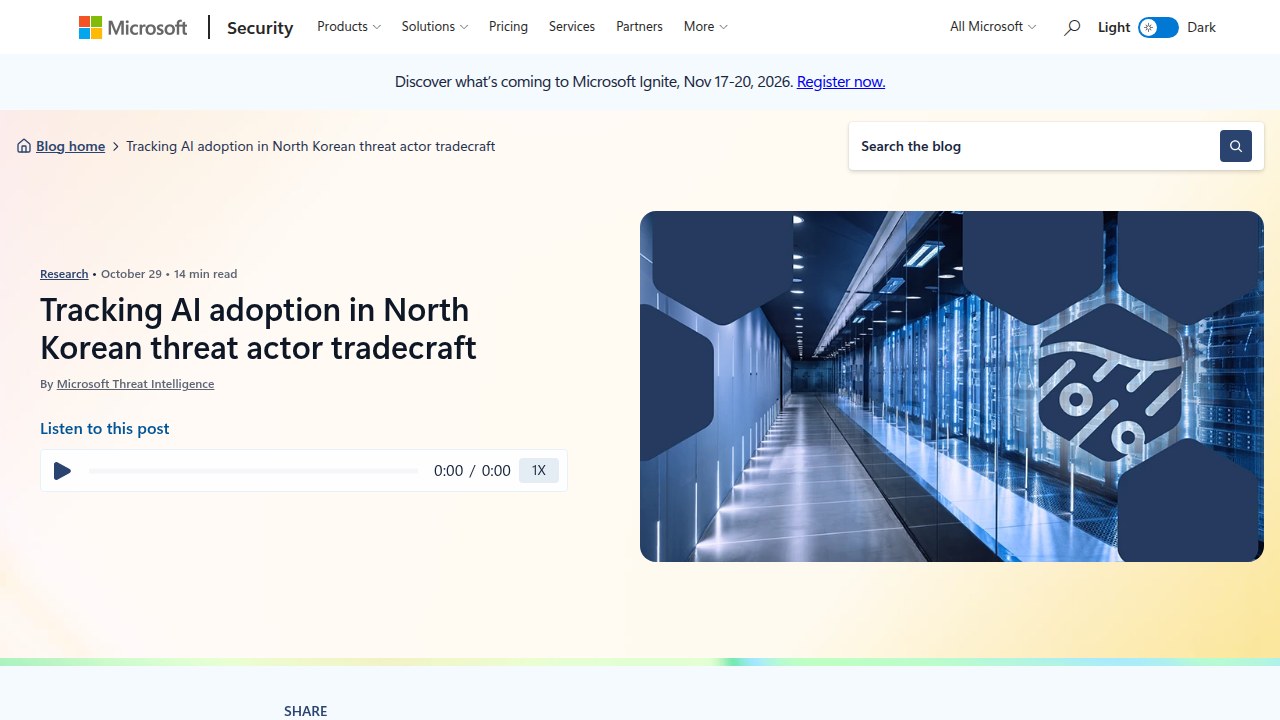
Task: Open the Pricing menu item
Action: coord(508,27)
